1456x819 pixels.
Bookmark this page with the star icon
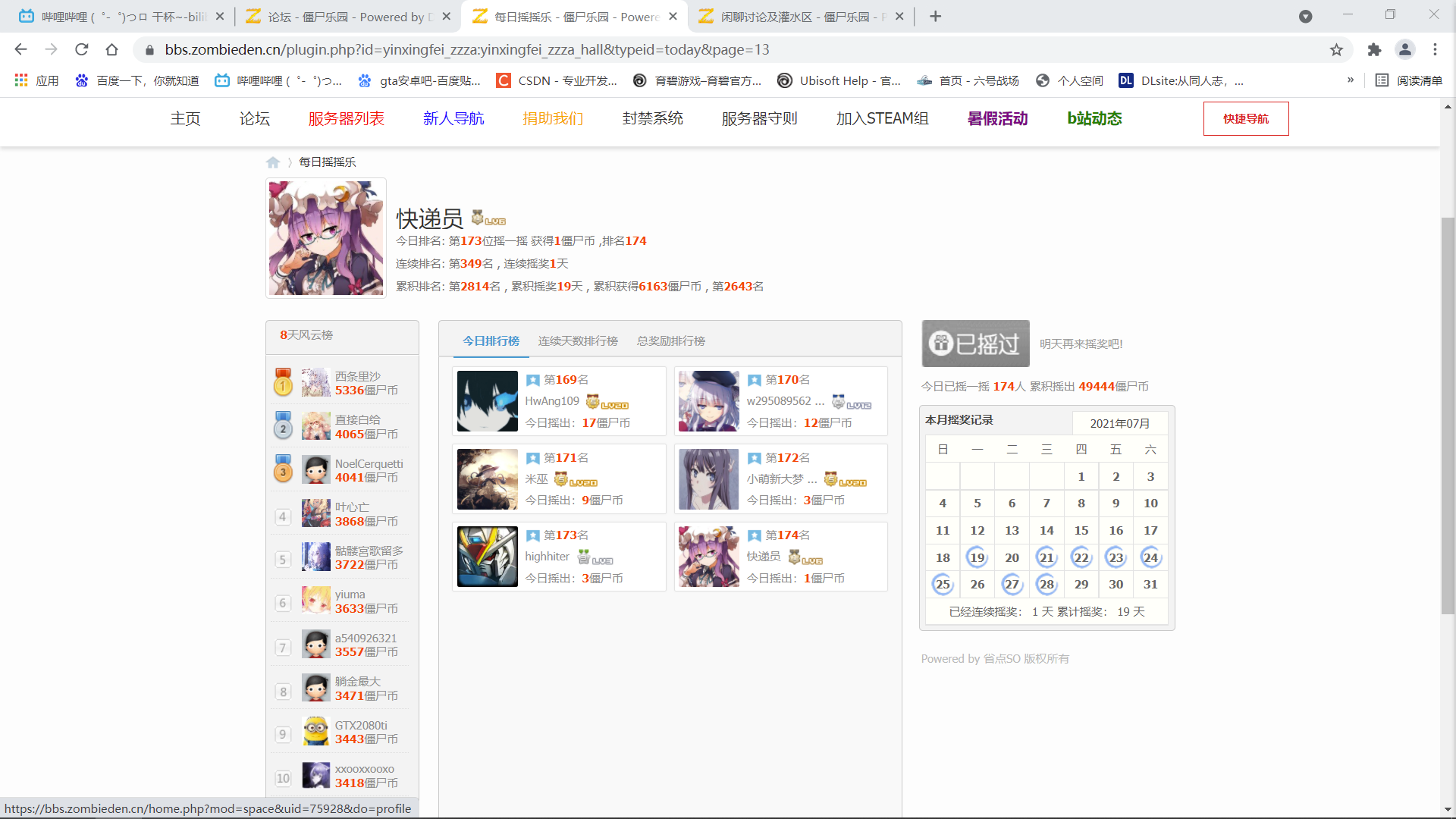(x=1336, y=50)
